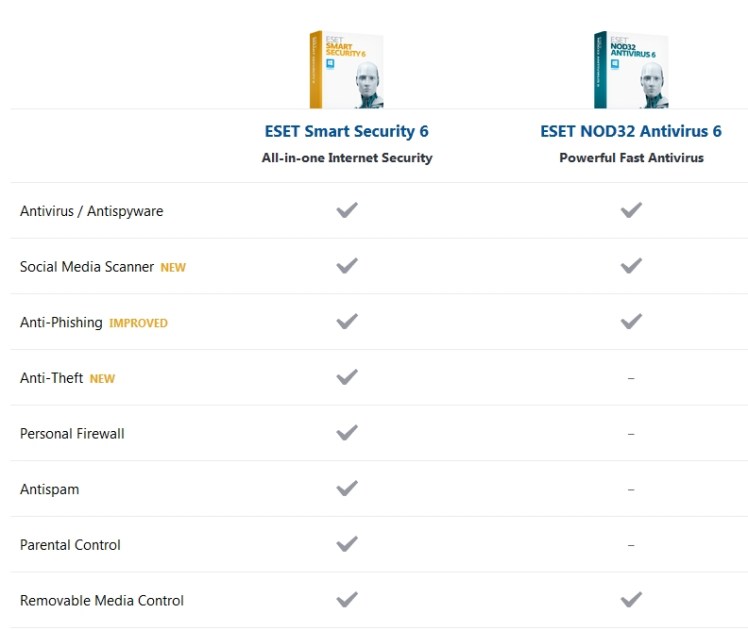Click Smart Security checkmark for Antivirus / Antispyware

347,210
